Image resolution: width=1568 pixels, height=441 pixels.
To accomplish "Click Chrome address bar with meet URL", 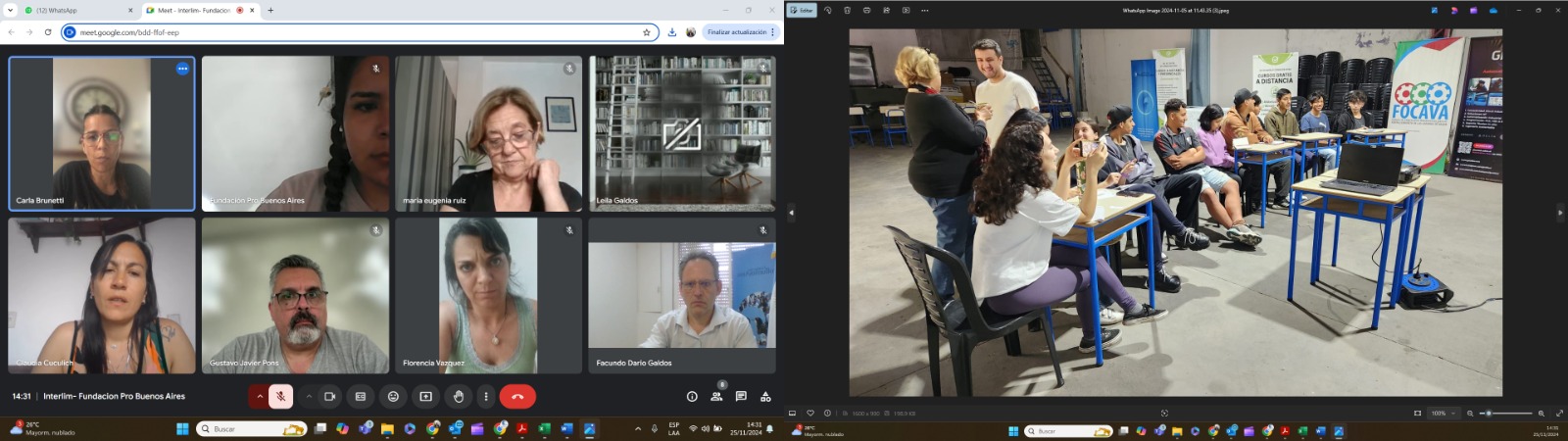I will 353,32.
